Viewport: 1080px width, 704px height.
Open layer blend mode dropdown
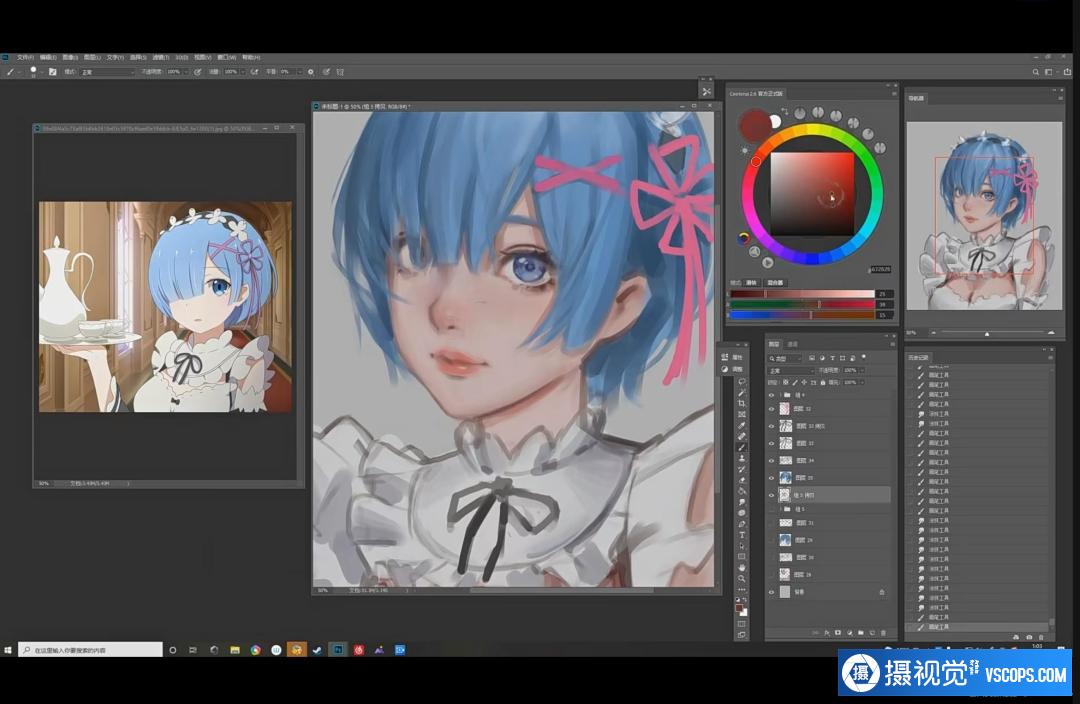point(791,371)
